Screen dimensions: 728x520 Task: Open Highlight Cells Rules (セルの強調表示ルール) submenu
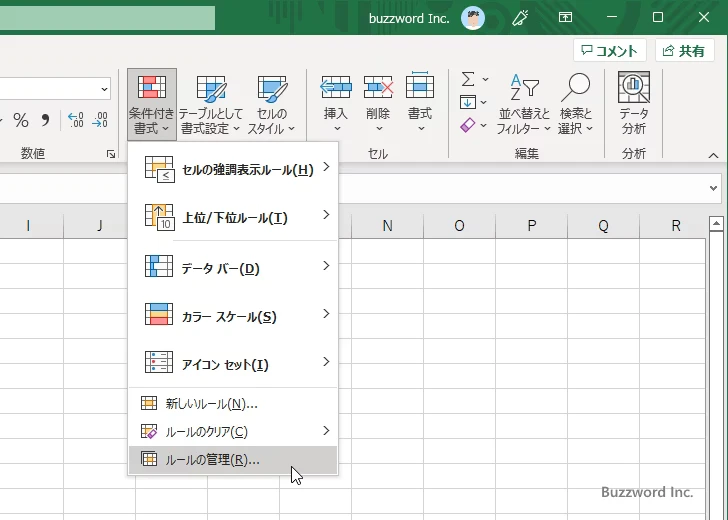(x=234, y=169)
